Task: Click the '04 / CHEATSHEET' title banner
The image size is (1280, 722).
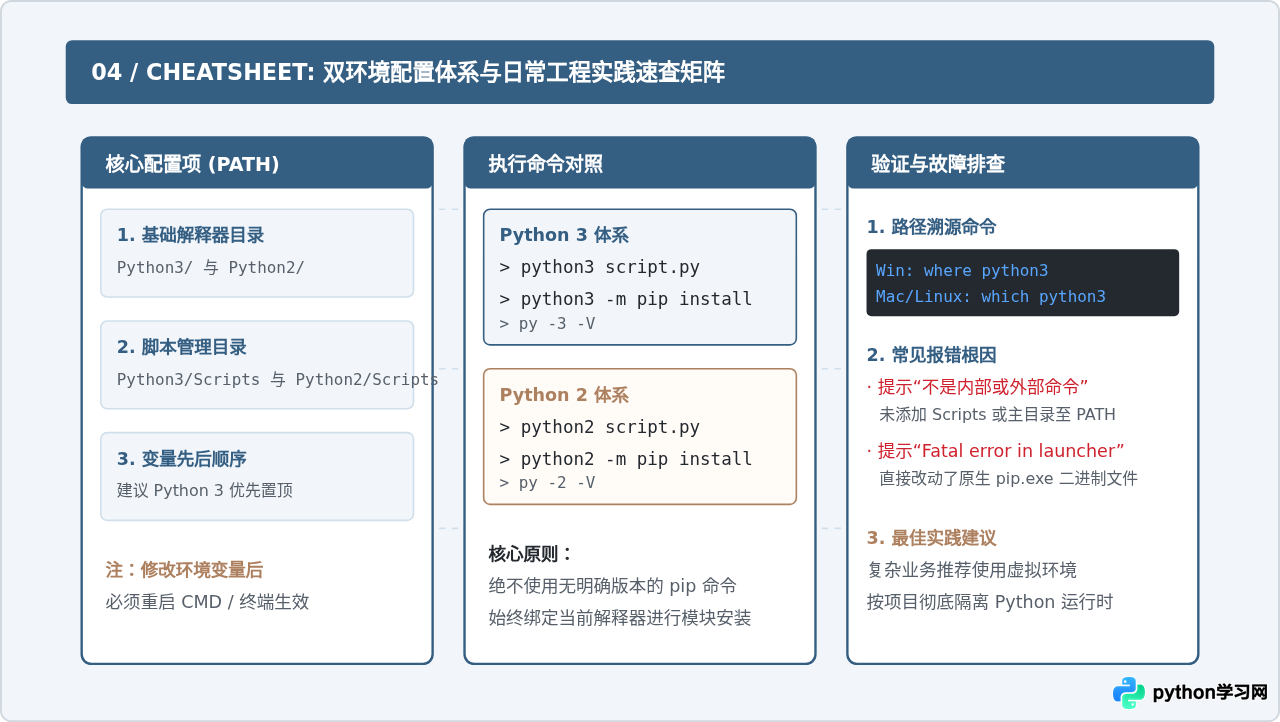Action: coord(640,72)
